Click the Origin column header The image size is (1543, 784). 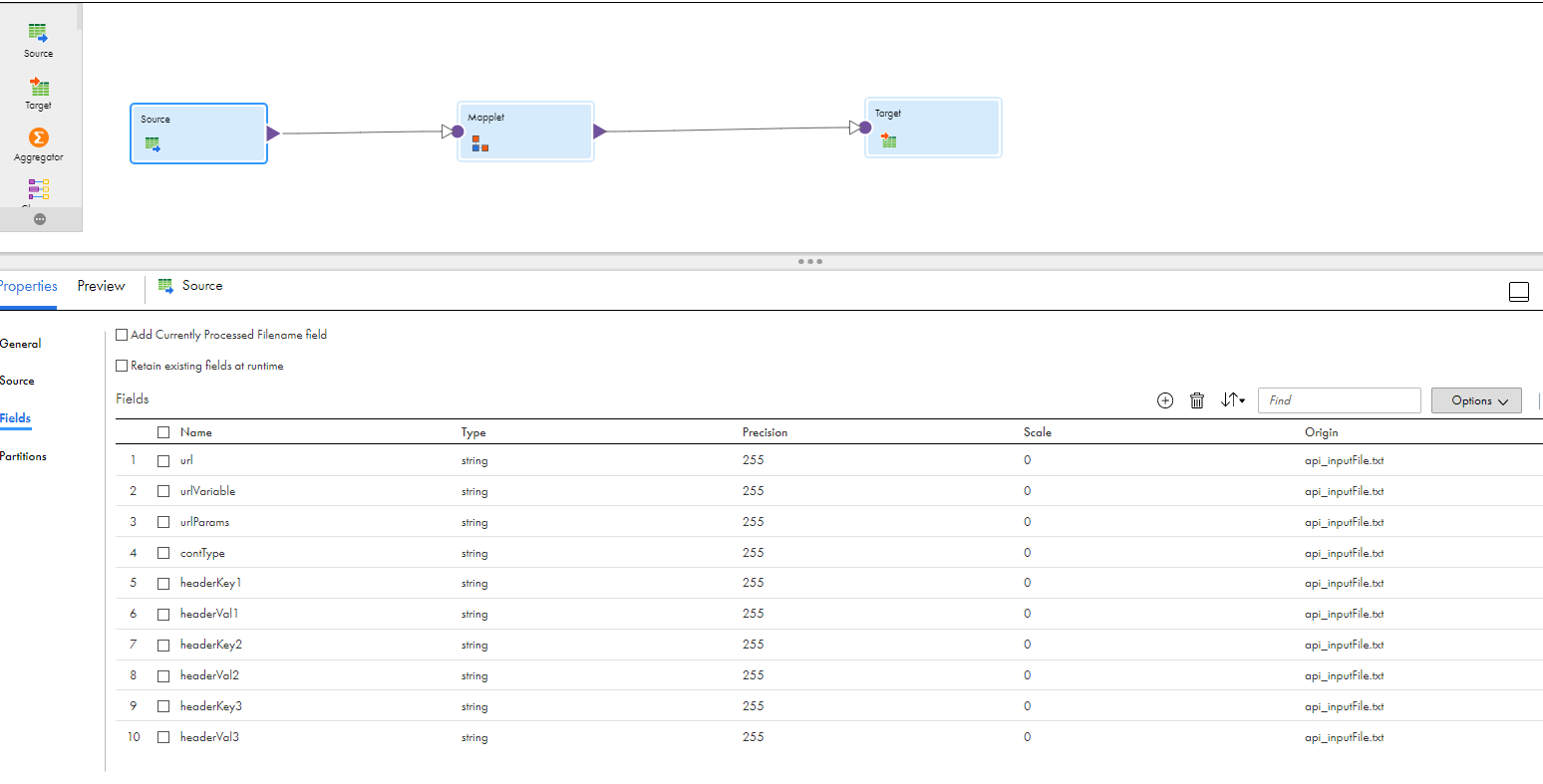click(x=1322, y=432)
